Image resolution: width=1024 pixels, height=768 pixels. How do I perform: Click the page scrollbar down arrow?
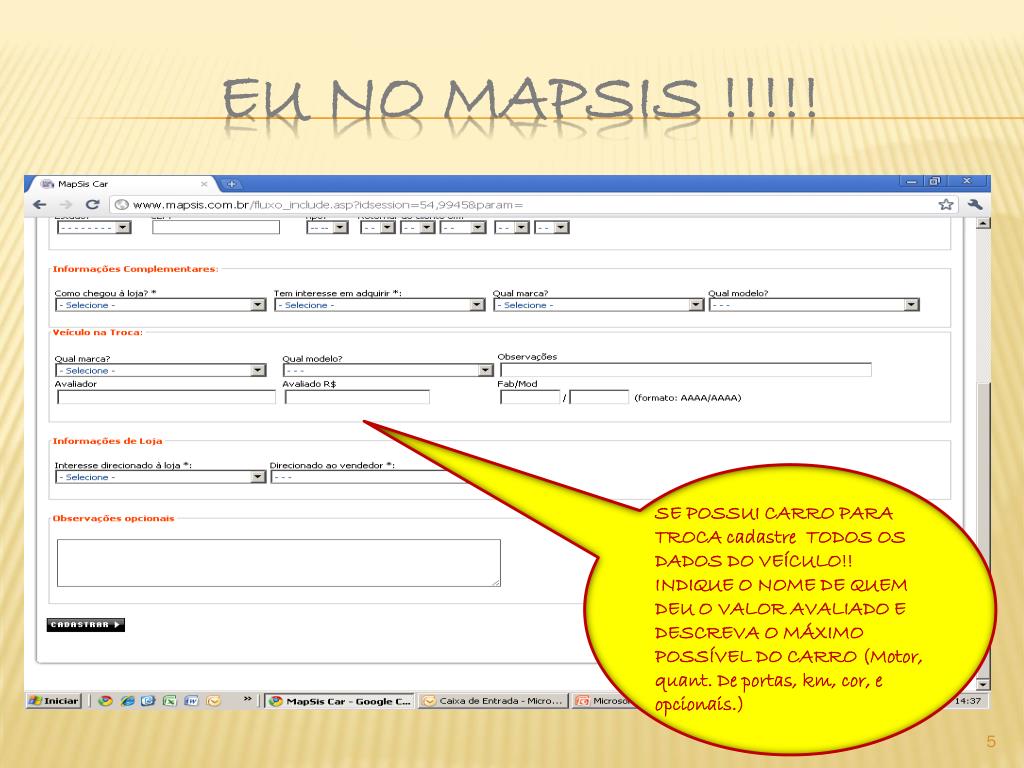(983, 684)
